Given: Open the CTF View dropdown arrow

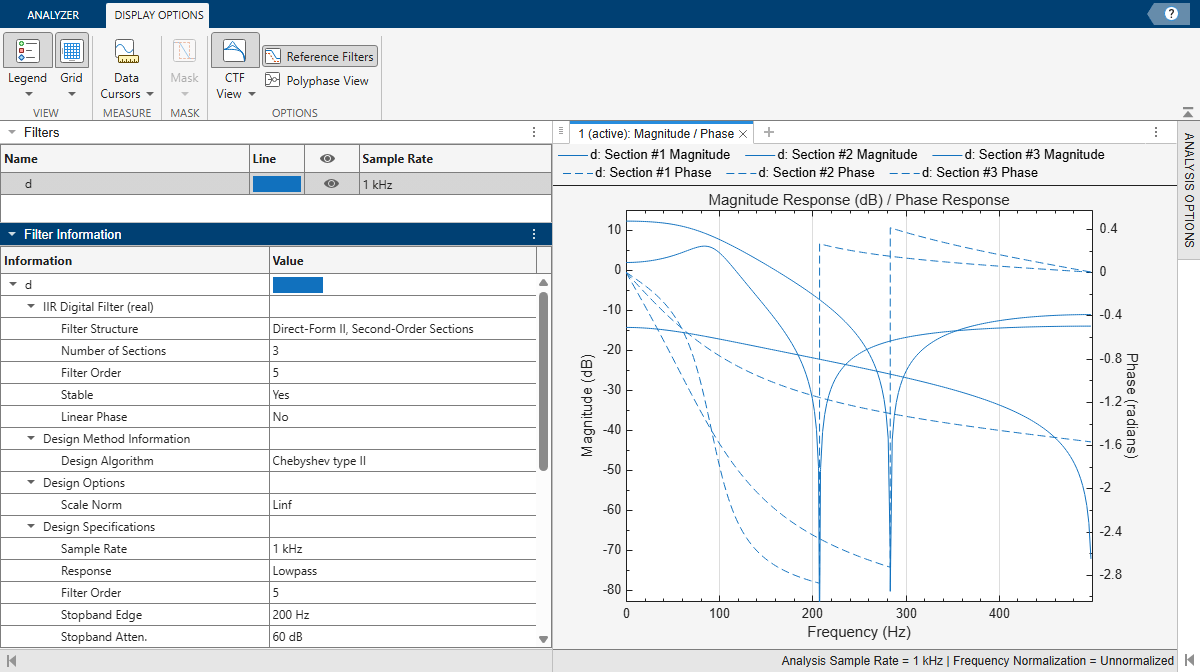Looking at the screenshot, I should (252, 94).
